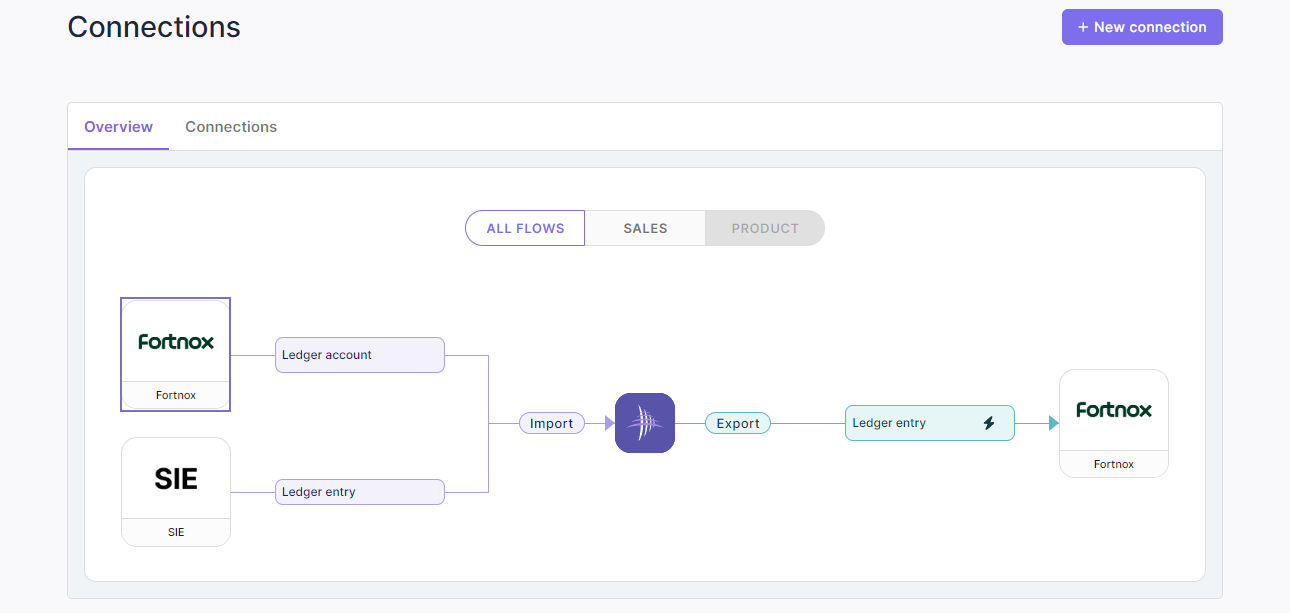Select the SALES flow filter
The image size is (1290, 613).
coord(645,228)
